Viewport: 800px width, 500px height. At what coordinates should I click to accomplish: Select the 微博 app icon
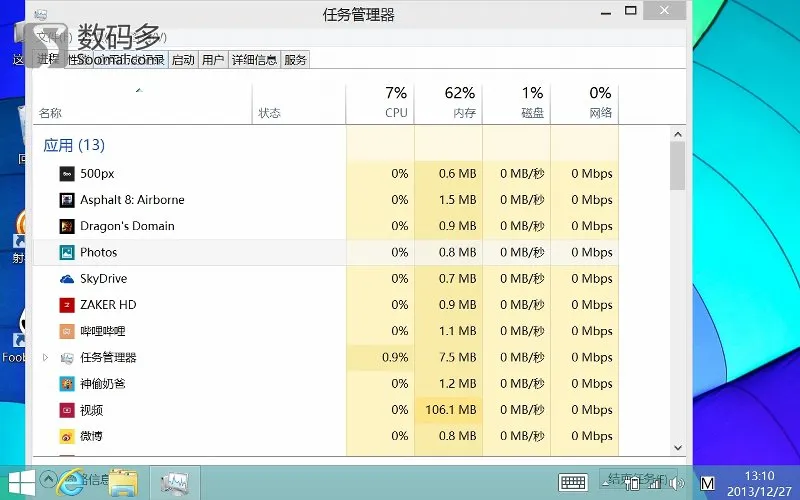pyautogui.click(x=67, y=437)
